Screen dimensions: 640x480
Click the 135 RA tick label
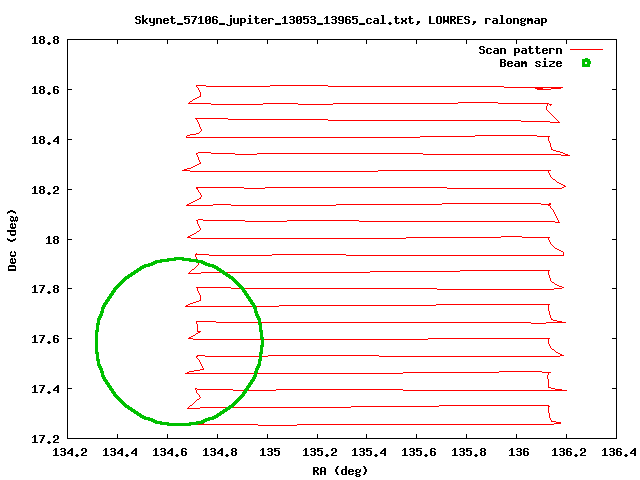tap(270, 452)
